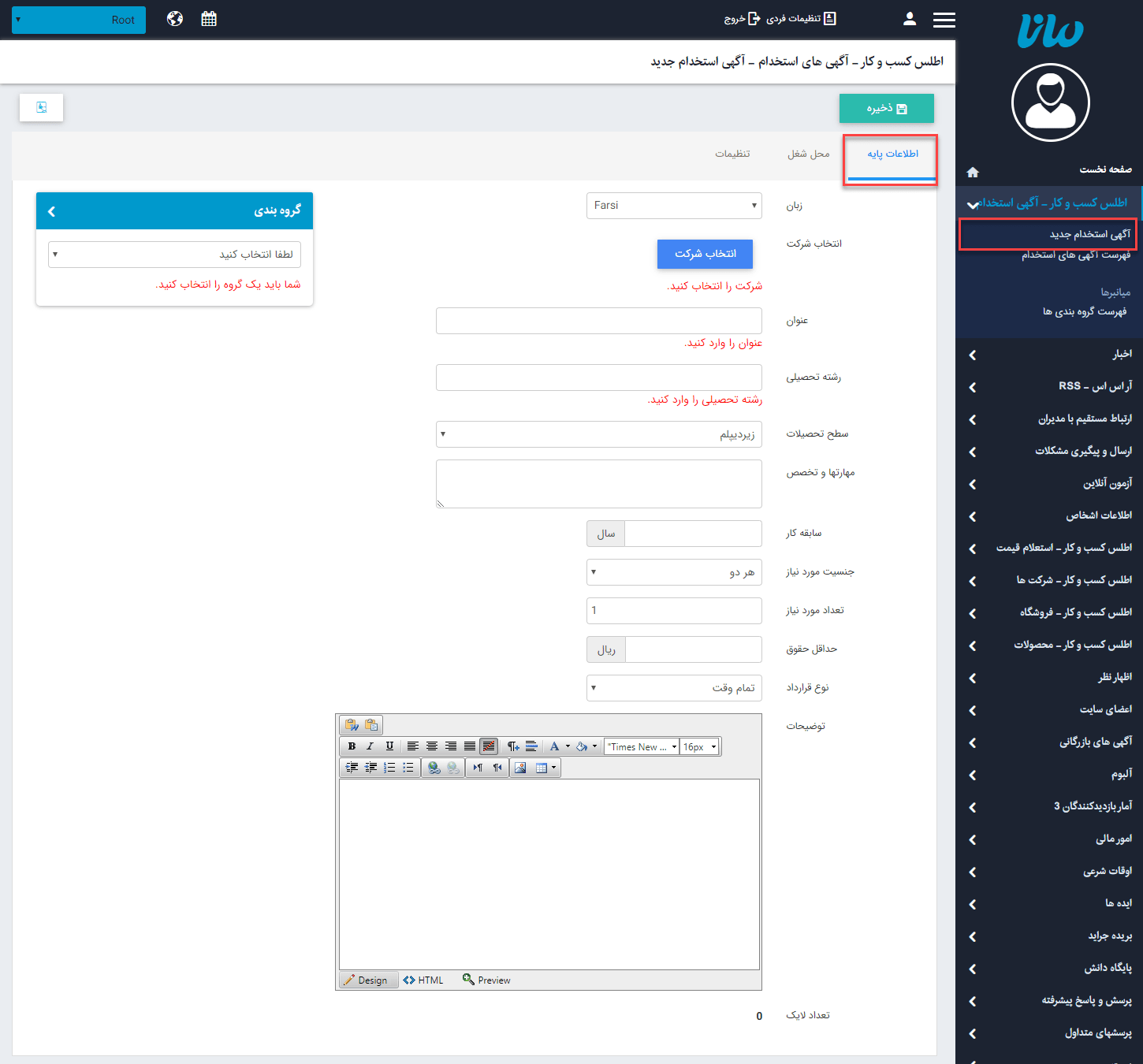Switch the editor to HTML view
Screen dimensions: 1143x1064
(423, 980)
